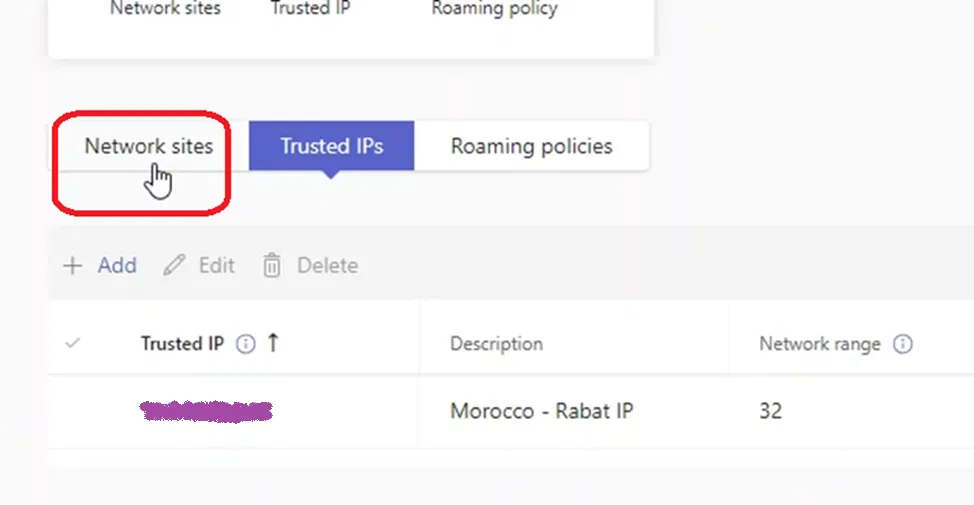
Task: Click the Description column header
Action: click(x=496, y=344)
